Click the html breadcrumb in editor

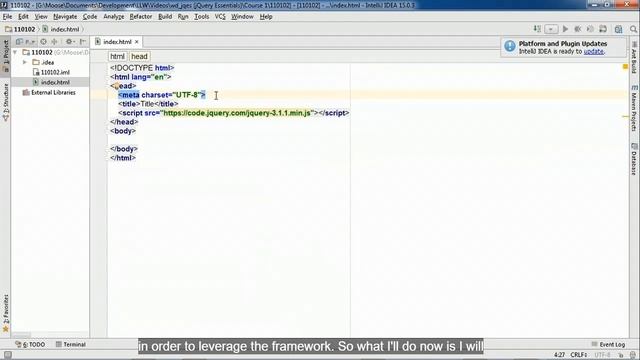pos(117,56)
